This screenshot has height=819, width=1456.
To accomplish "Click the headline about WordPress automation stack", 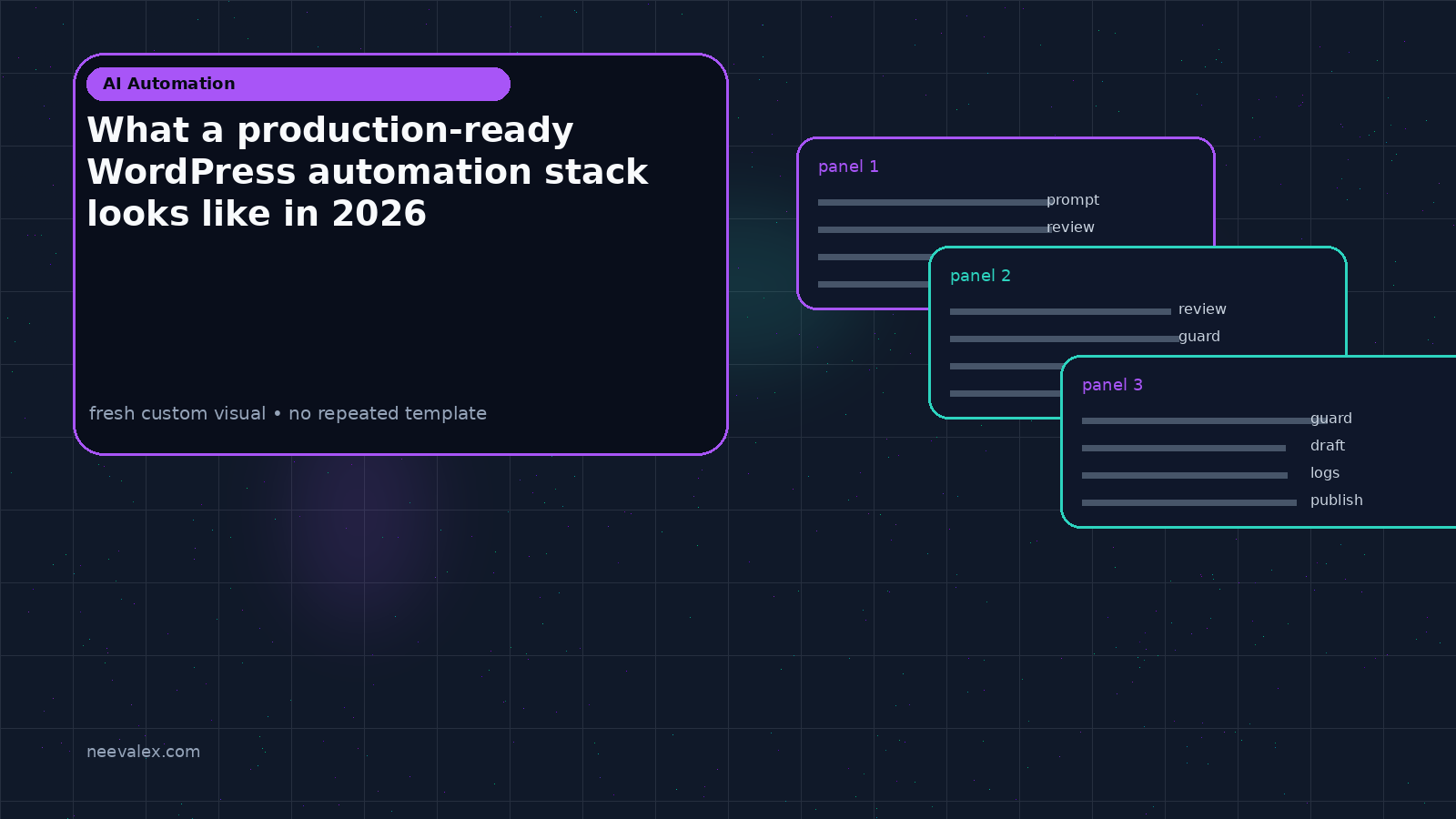I will [x=368, y=172].
